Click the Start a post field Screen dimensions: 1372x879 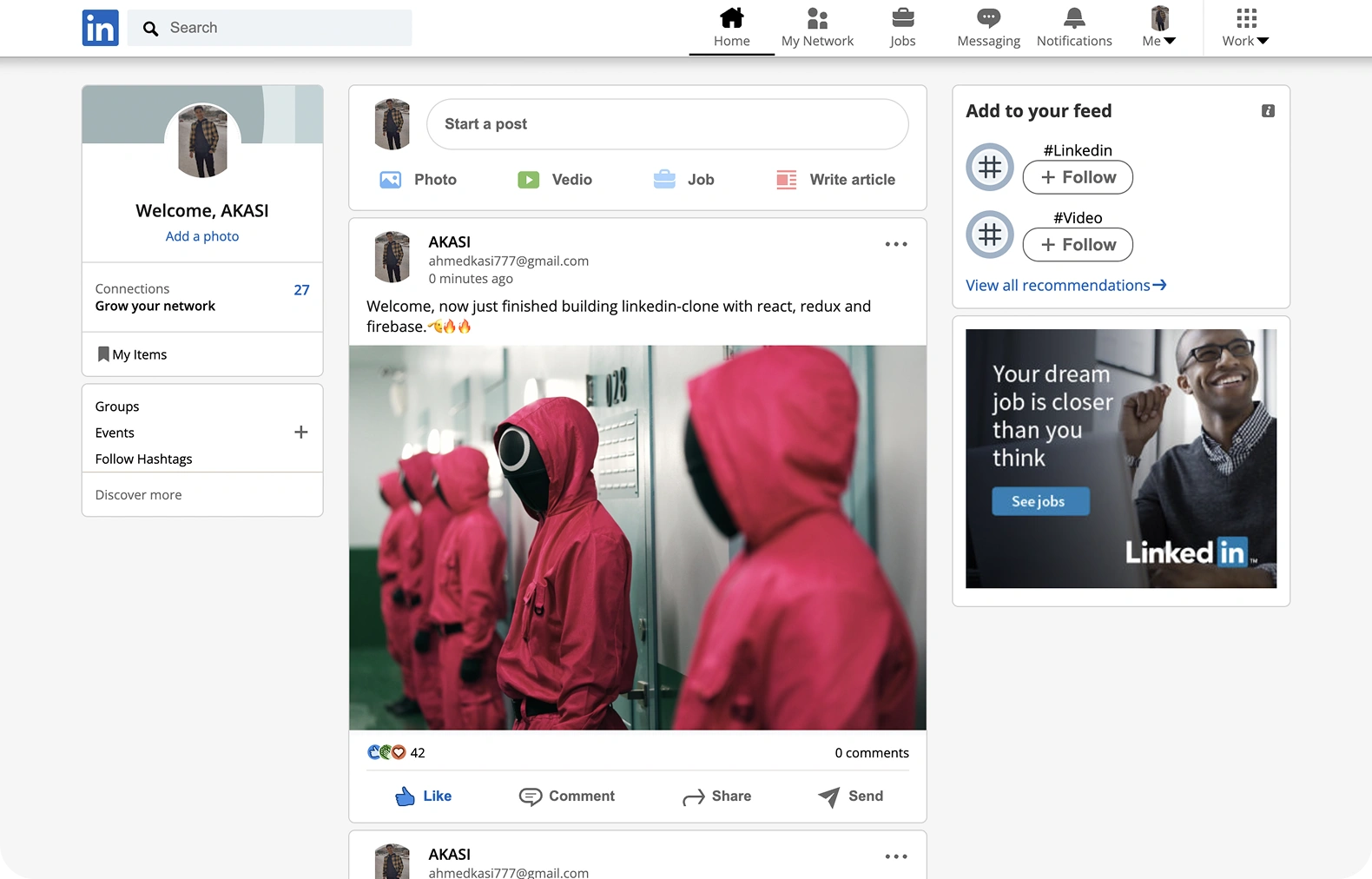tap(667, 124)
